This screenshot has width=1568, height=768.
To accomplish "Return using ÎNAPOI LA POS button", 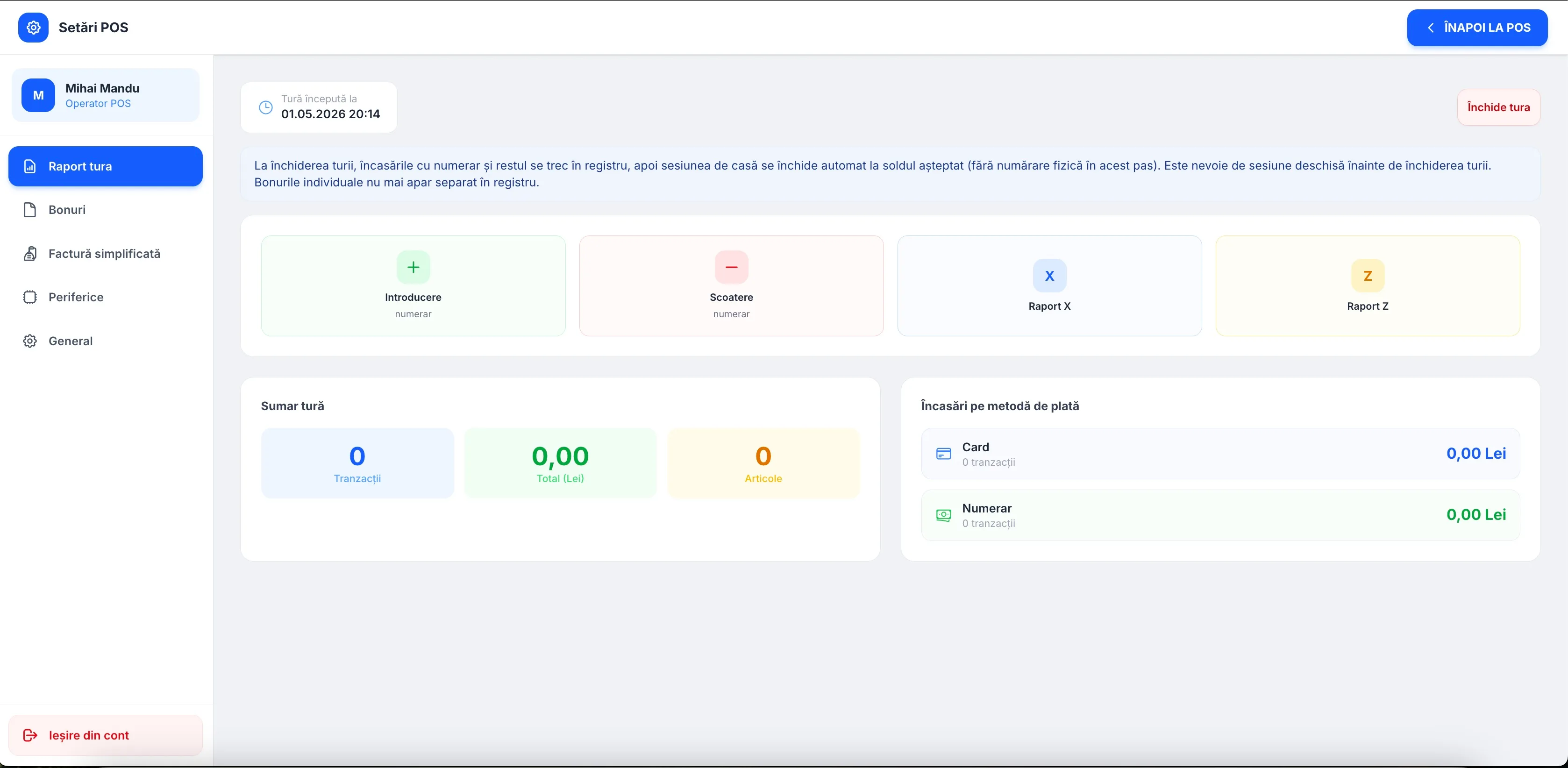I will (x=1477, y=28).
